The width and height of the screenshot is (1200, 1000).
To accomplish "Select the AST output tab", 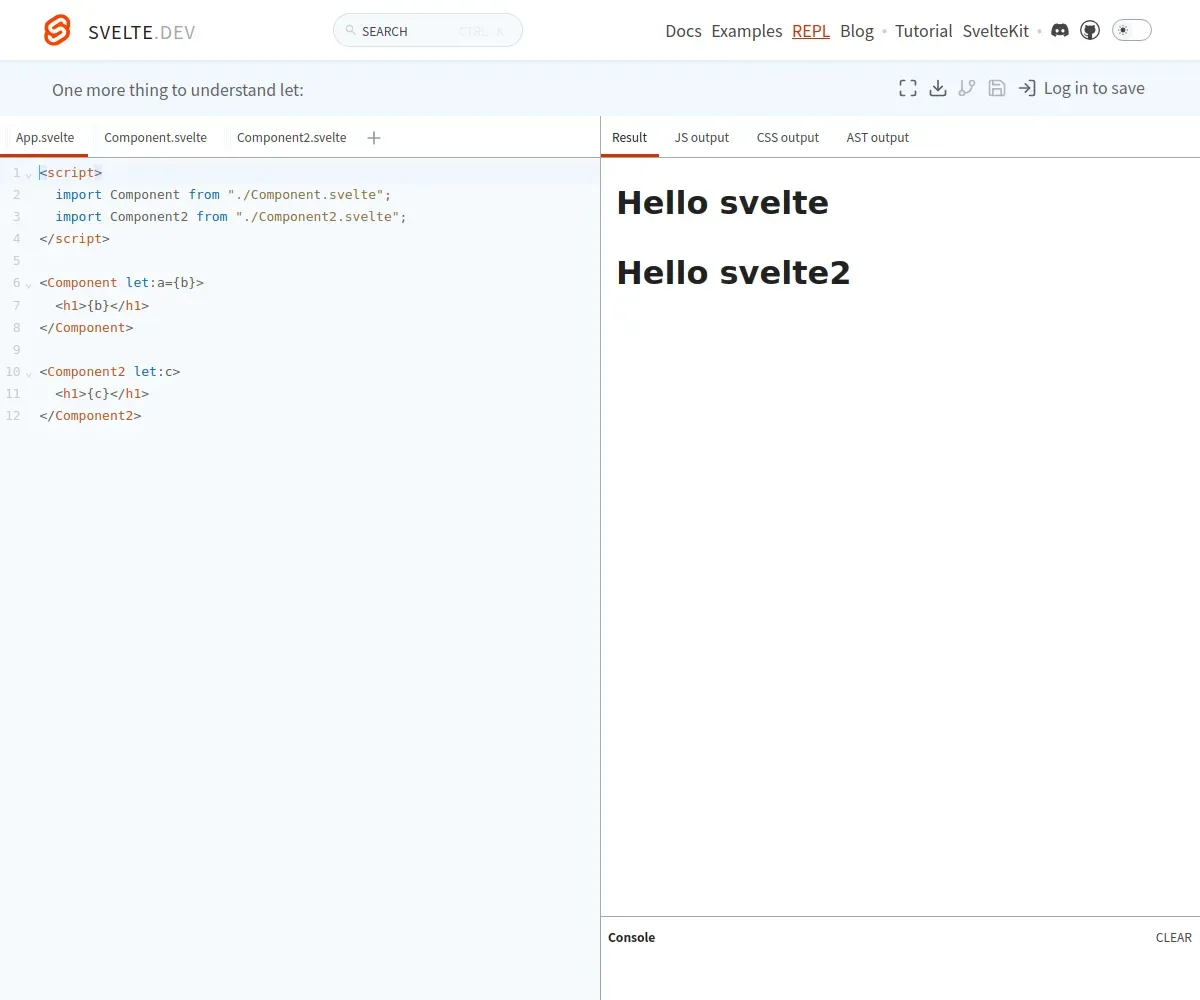I will click(878, 138).
